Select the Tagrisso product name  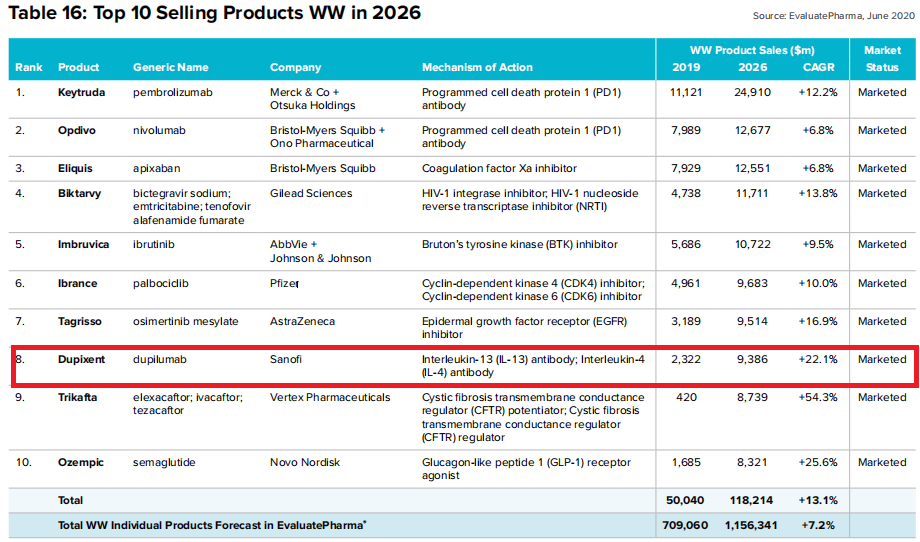[81, 321]
